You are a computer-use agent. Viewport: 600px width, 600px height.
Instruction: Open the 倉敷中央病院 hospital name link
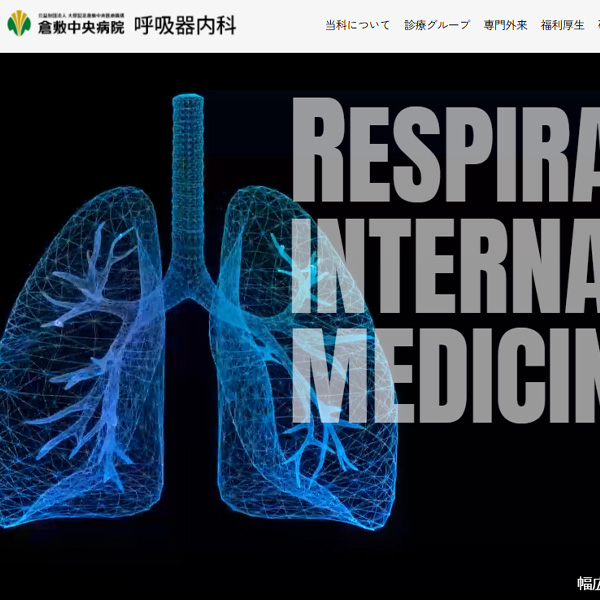pos(81,30)
